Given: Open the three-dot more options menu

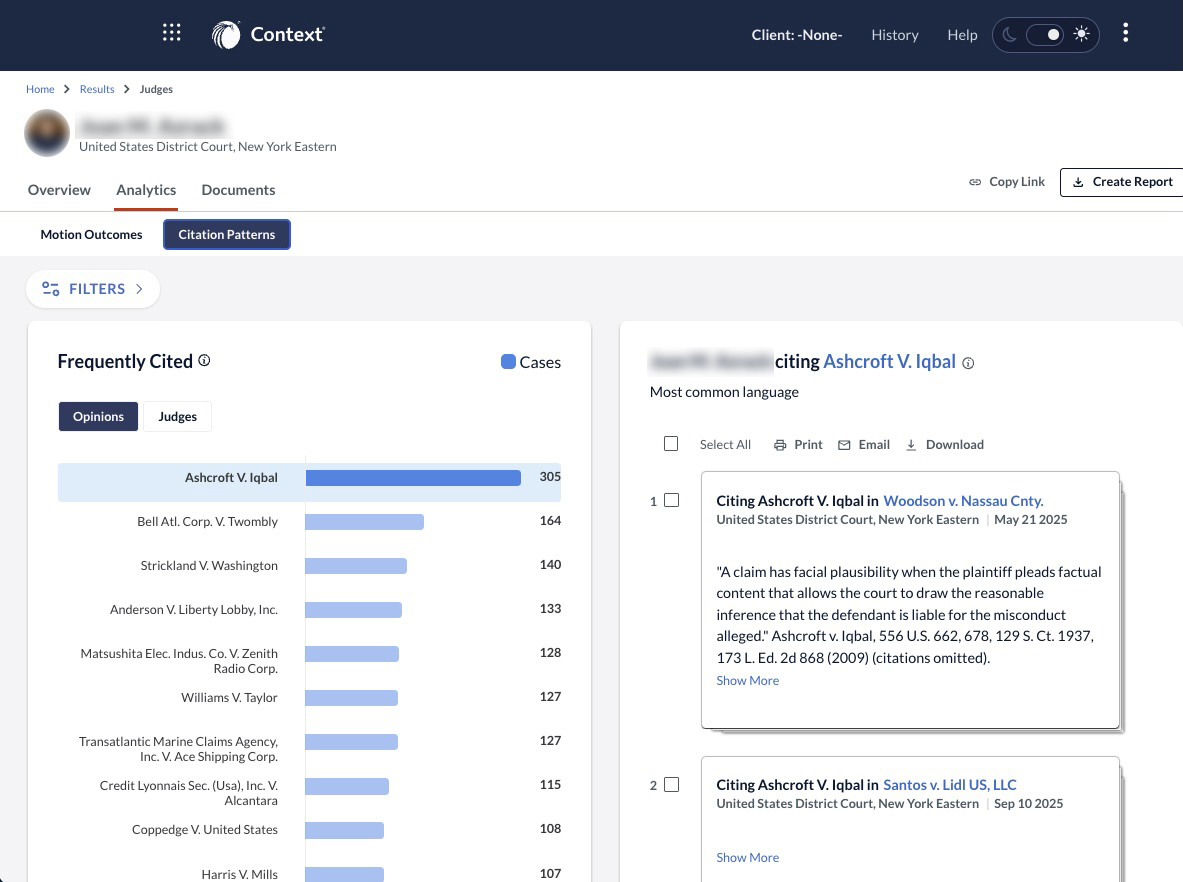Looking at the screenshot, I should pyautogui.click(x=1125, y=34).
